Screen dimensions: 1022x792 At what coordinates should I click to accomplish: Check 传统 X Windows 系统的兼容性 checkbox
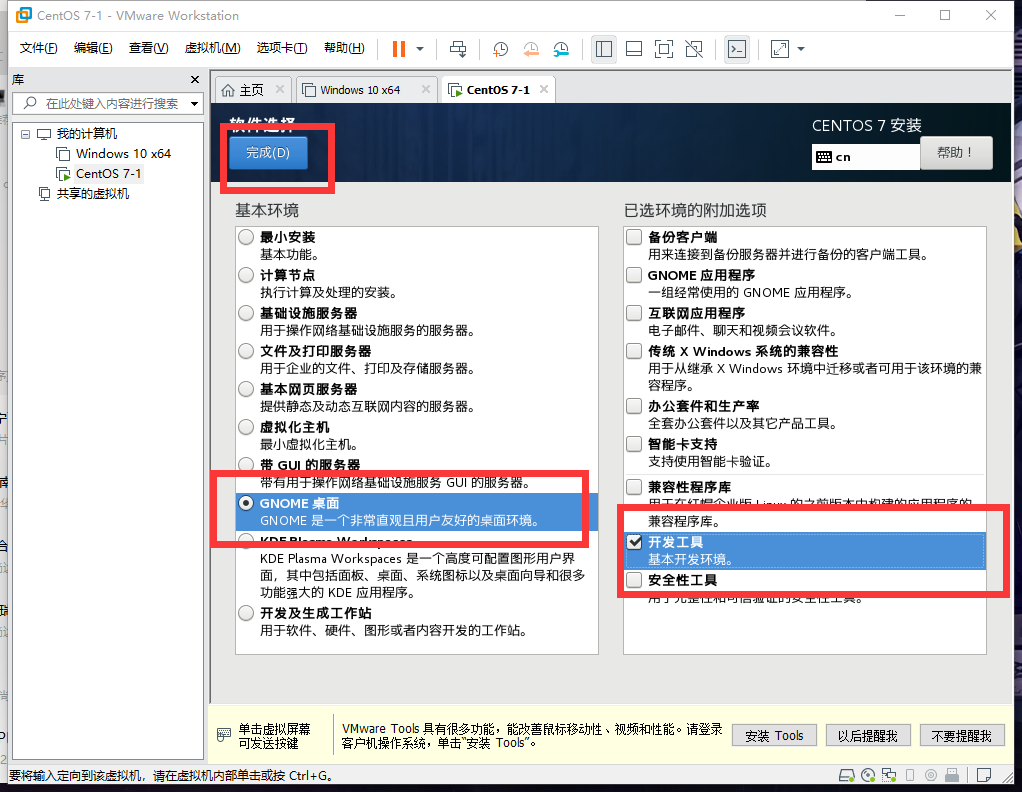(634, 351)
